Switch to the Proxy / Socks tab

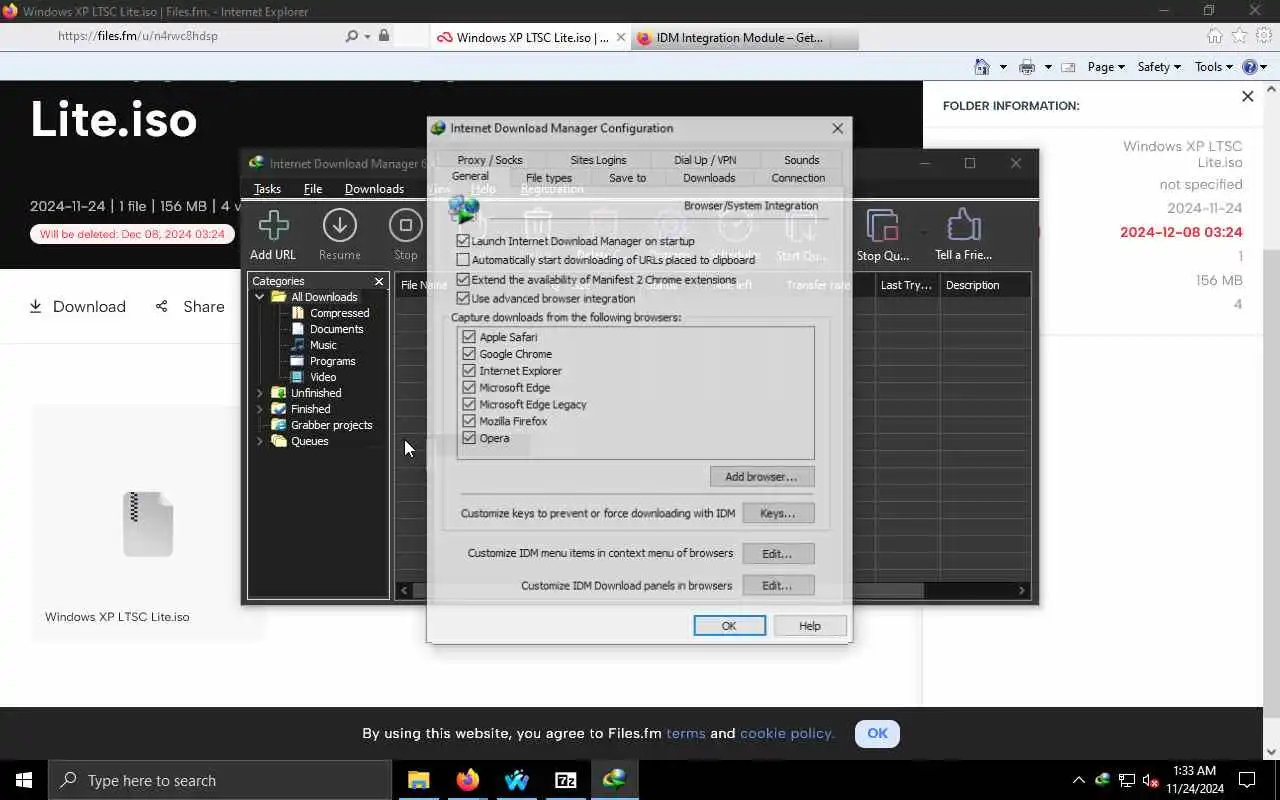(490, 160)
